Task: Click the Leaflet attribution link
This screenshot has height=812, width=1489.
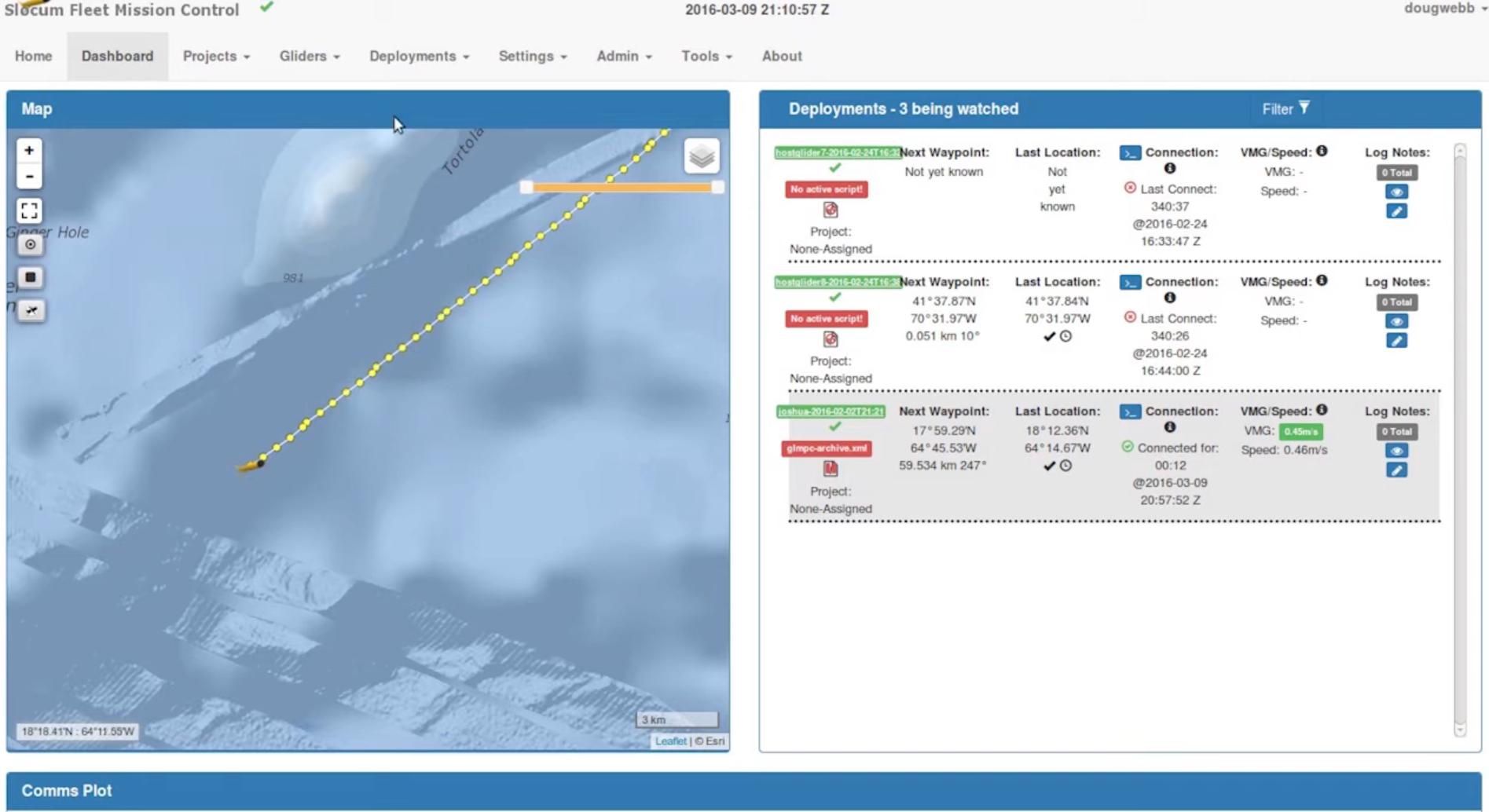Action: point(670,741)
